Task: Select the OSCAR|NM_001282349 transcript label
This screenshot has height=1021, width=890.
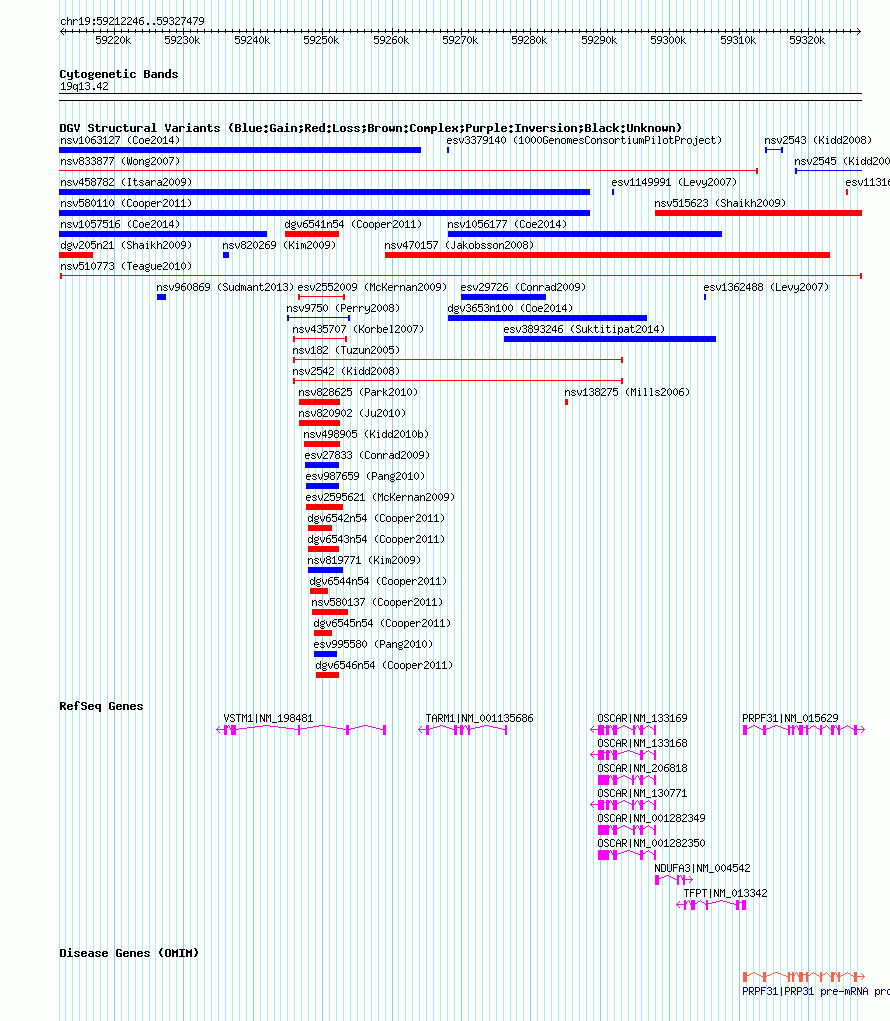Action: 651,818
